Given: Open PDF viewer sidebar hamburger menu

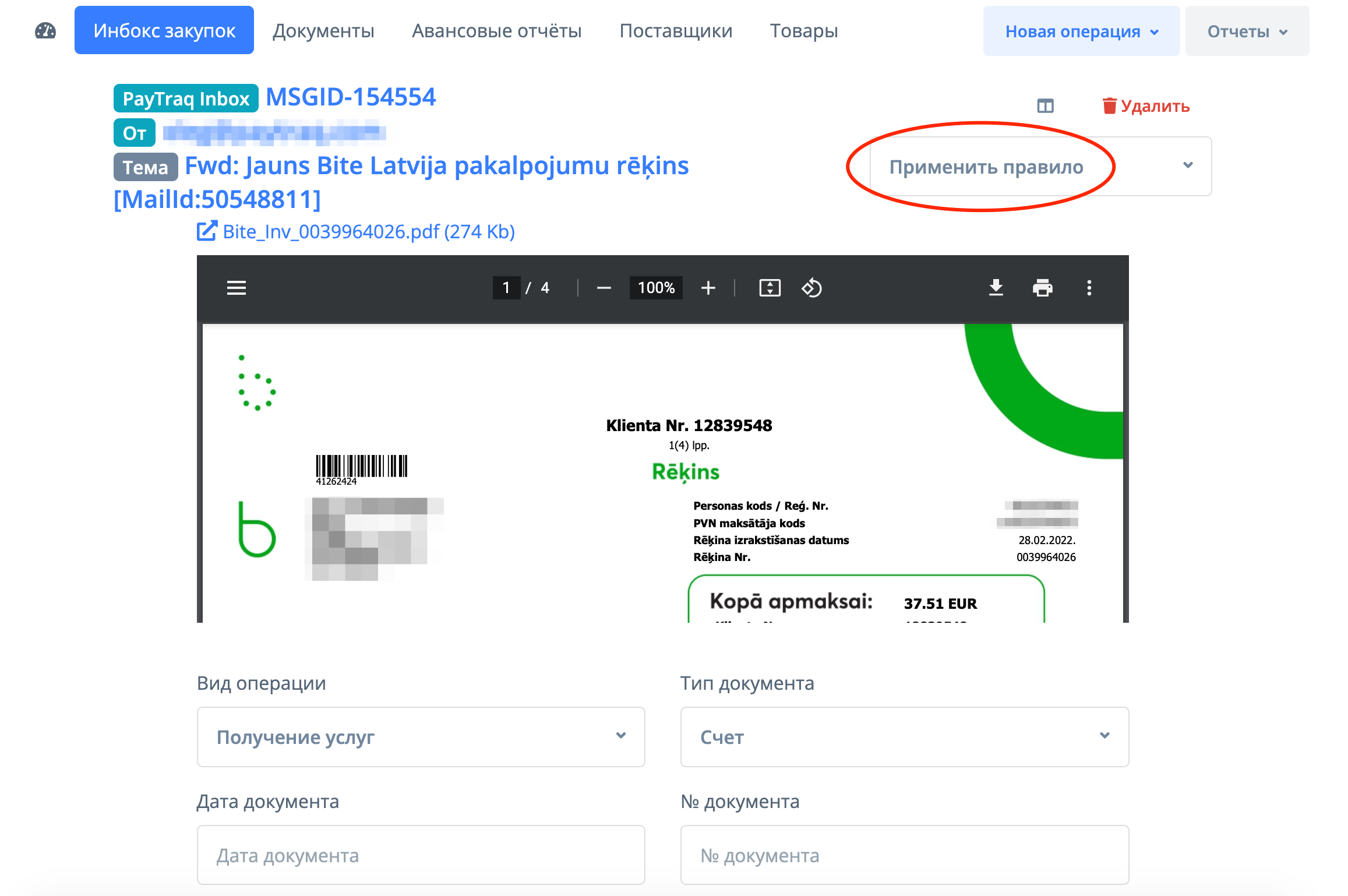Looking at the screenshot, I should pos(236,288).
